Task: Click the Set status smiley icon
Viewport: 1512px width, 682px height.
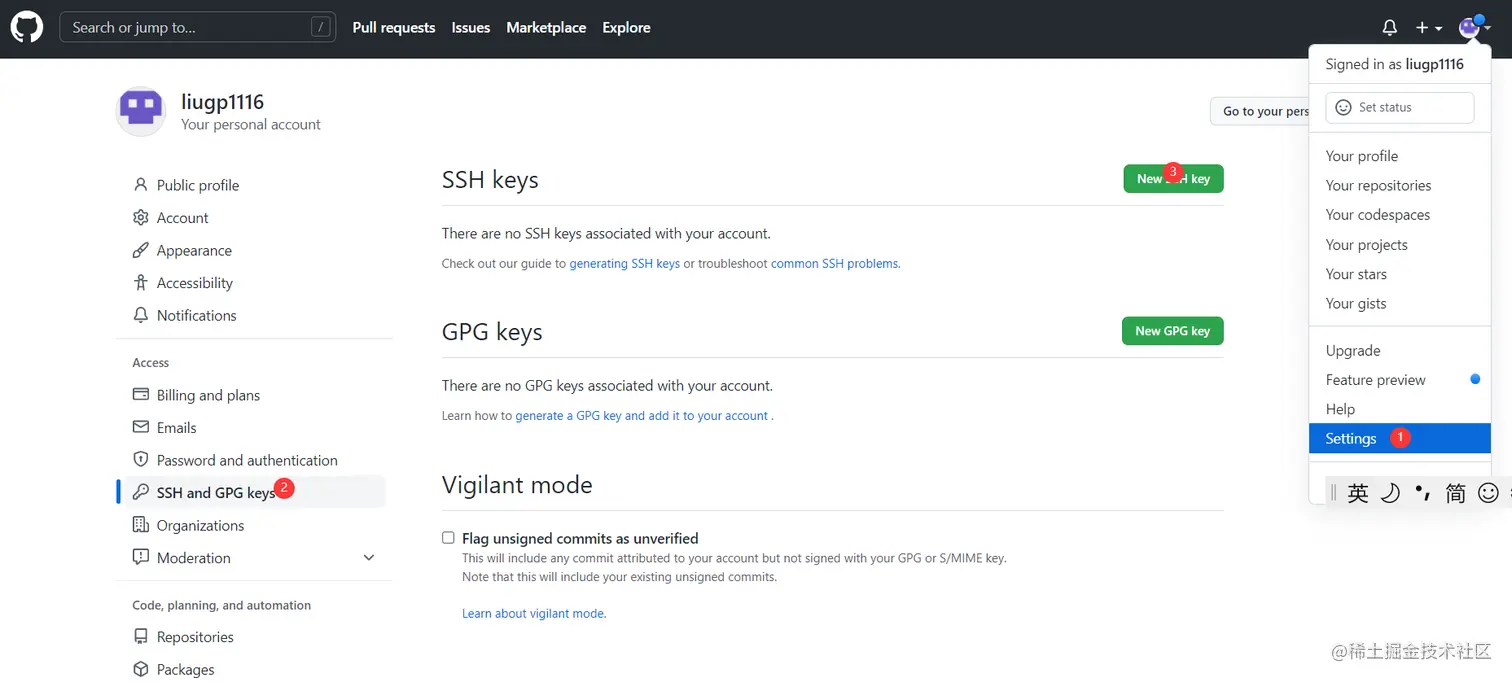Action: click(1344, 107)
